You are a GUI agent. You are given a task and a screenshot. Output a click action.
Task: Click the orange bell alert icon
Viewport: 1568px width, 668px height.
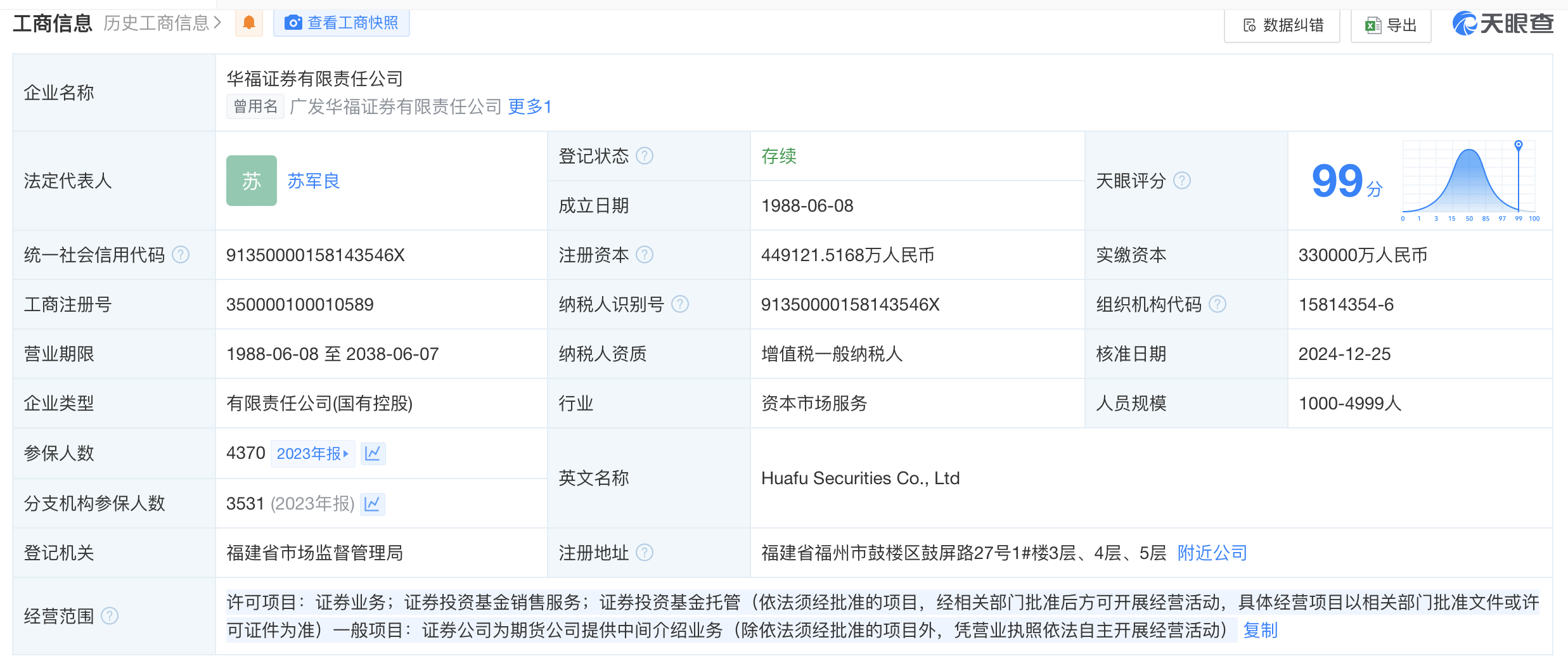(x=249, y=23)
